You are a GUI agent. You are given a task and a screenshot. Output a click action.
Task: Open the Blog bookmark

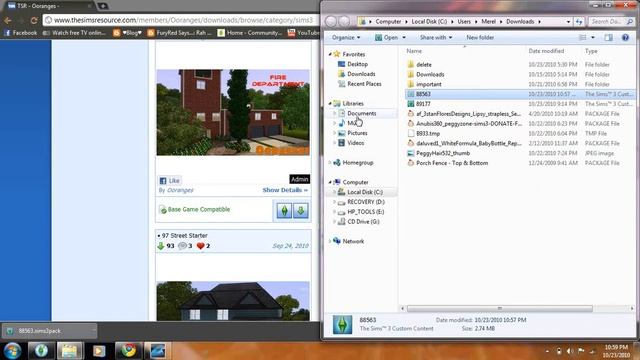tap(128, 33)
